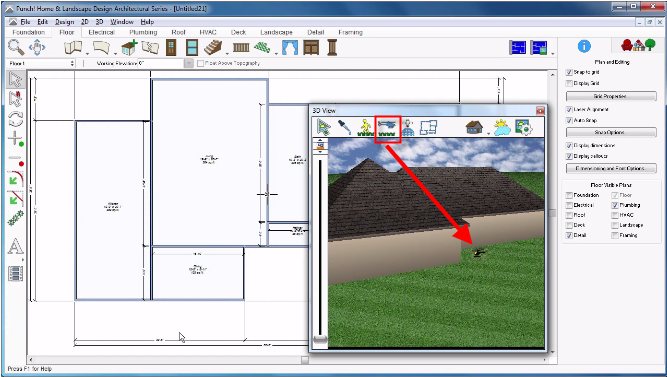The height and width of the screenshot is (377, 667).
Task: Expand the 3D View house icon dropdown
Action: (488, 134)
